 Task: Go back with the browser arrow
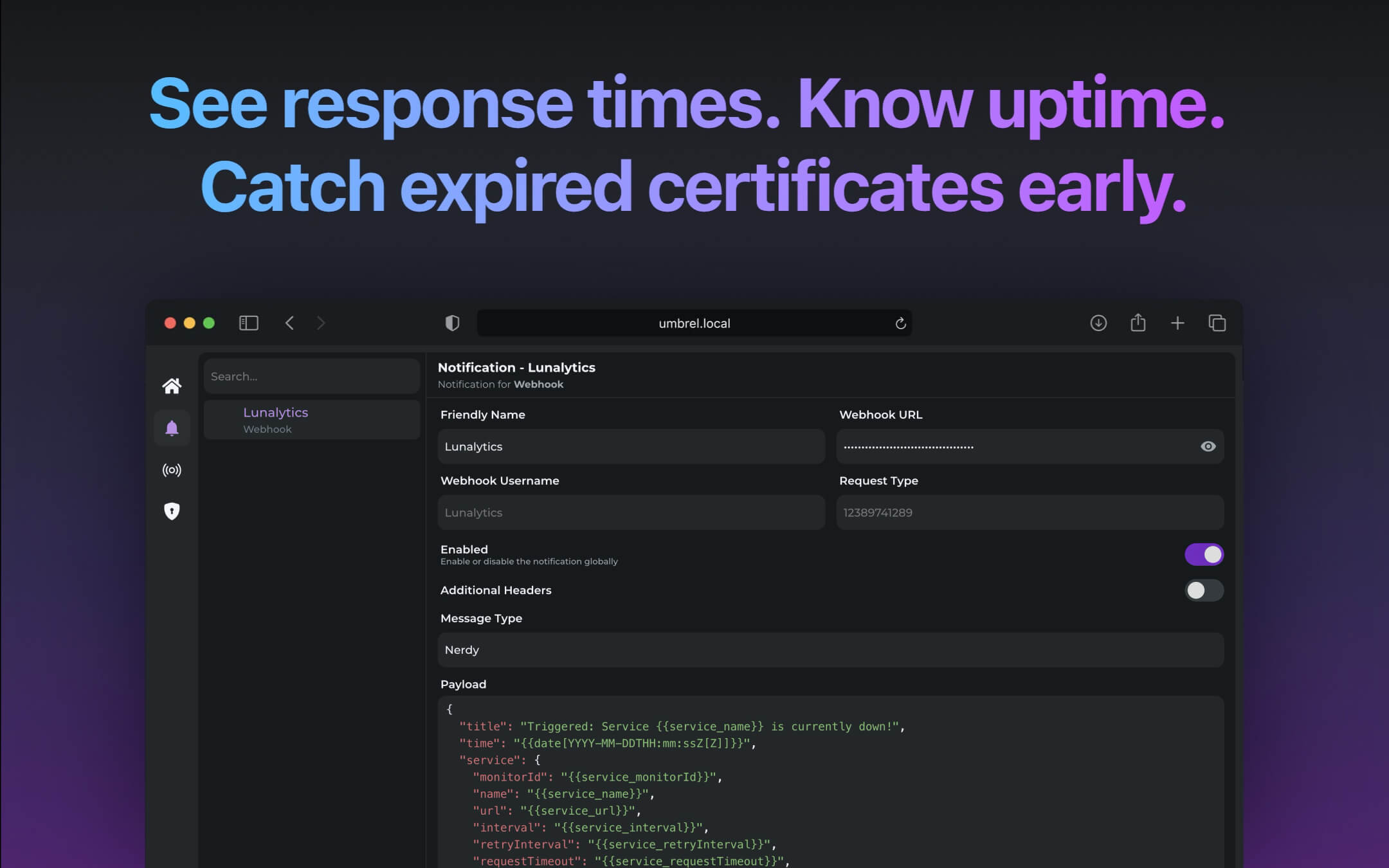(x=289, y=323)
